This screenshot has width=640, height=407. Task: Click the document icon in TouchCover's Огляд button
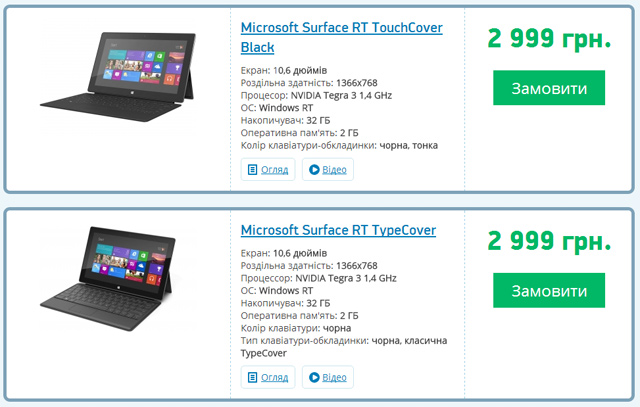pyautogui.click(x=251, y=170)
